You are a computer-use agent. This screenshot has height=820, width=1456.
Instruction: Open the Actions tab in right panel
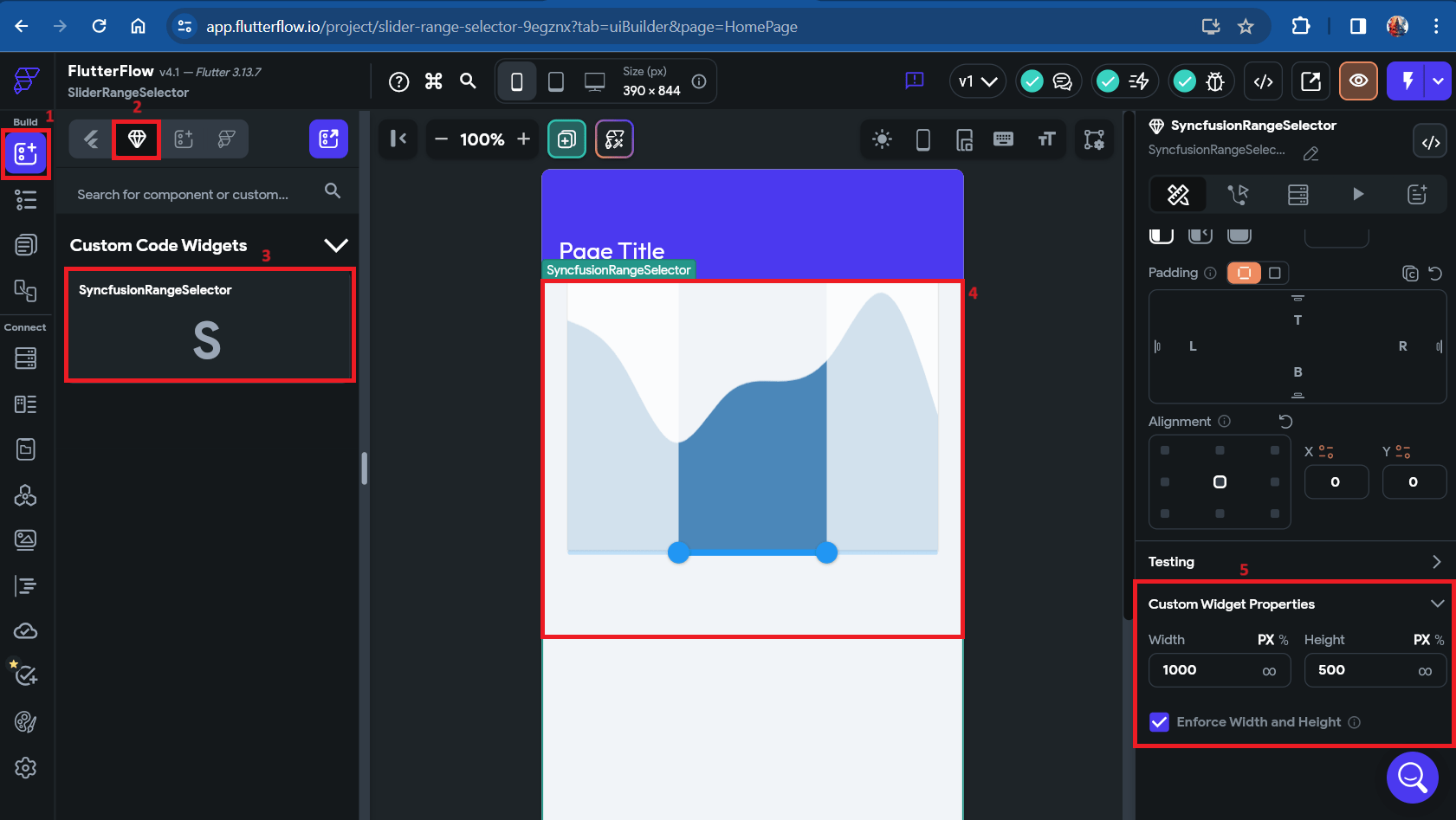[1239, 195]
